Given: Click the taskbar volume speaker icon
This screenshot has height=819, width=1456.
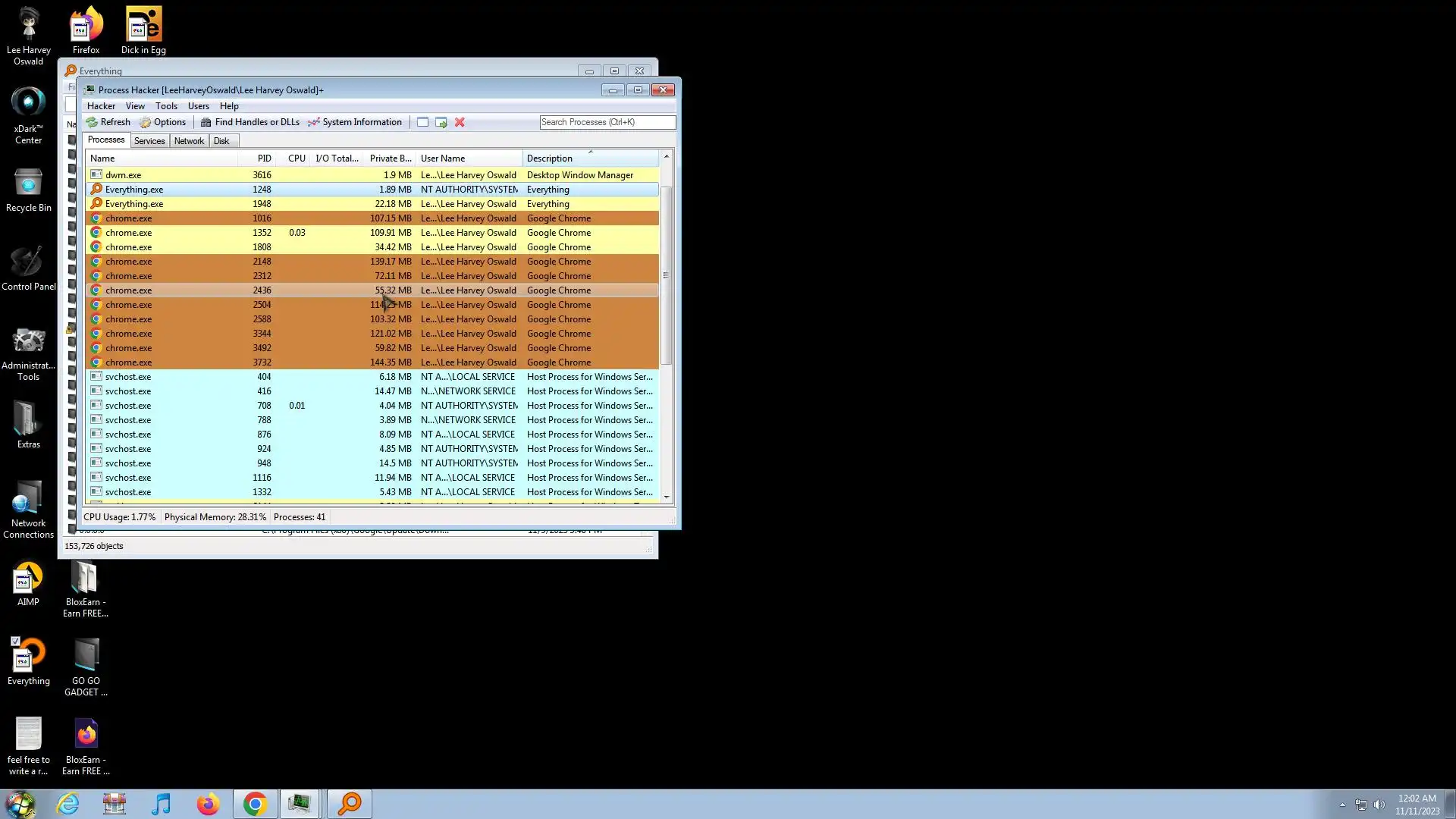Looking at the screenshot, I should tap(1379, 805).
